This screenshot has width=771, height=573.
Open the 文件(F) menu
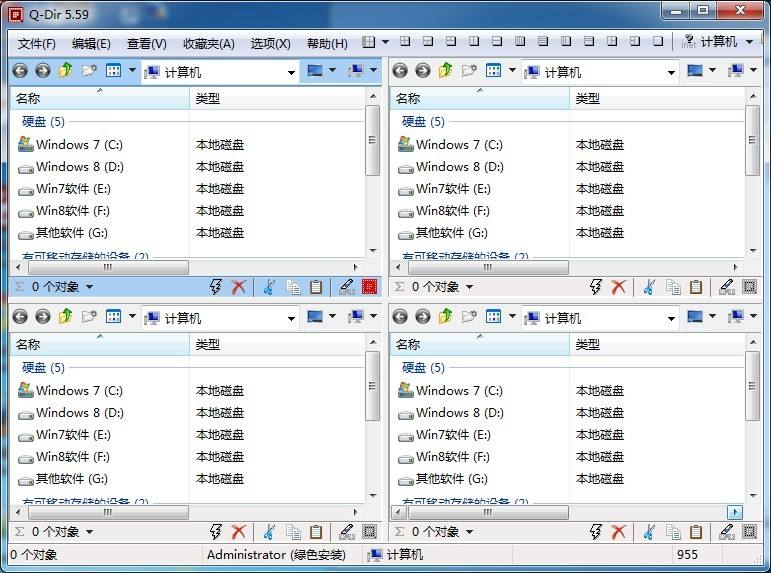tap(37, 44)
